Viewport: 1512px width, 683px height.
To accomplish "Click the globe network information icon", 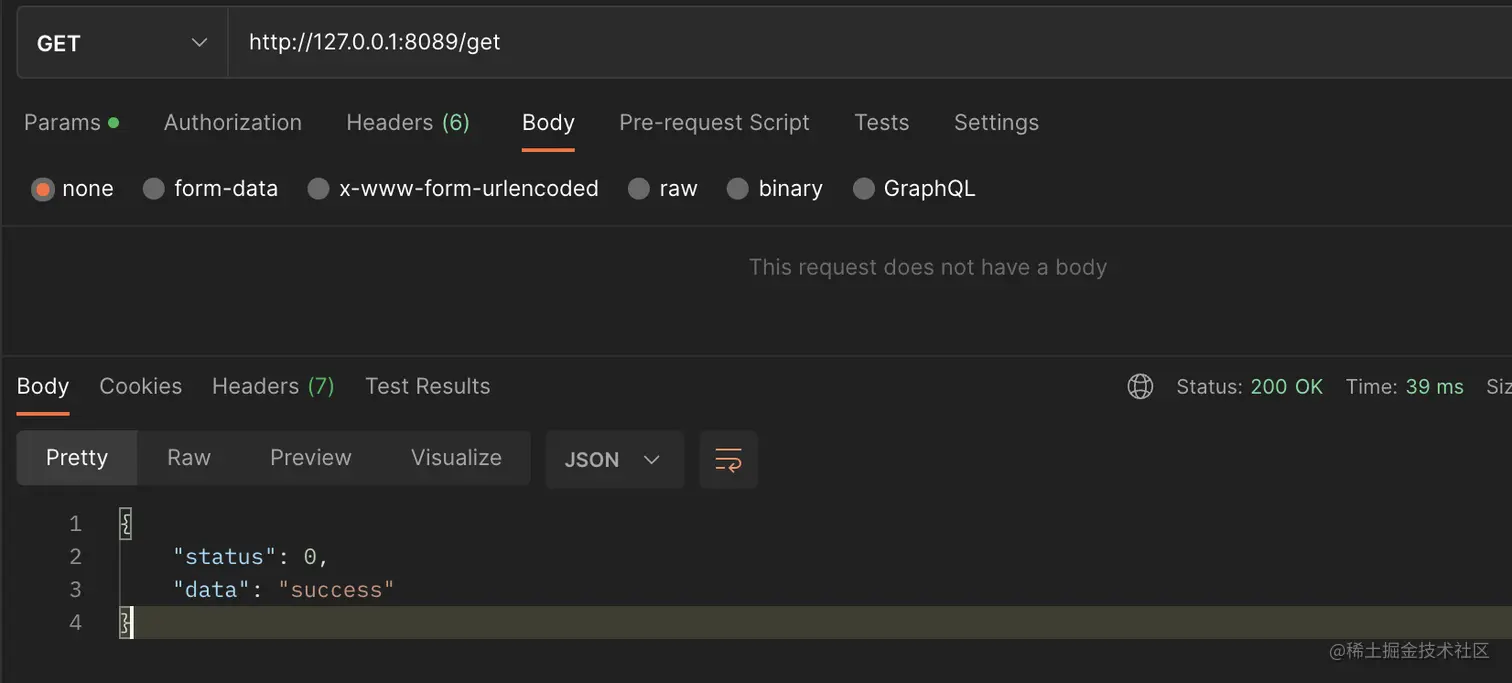I will (x=1140, y=386).
